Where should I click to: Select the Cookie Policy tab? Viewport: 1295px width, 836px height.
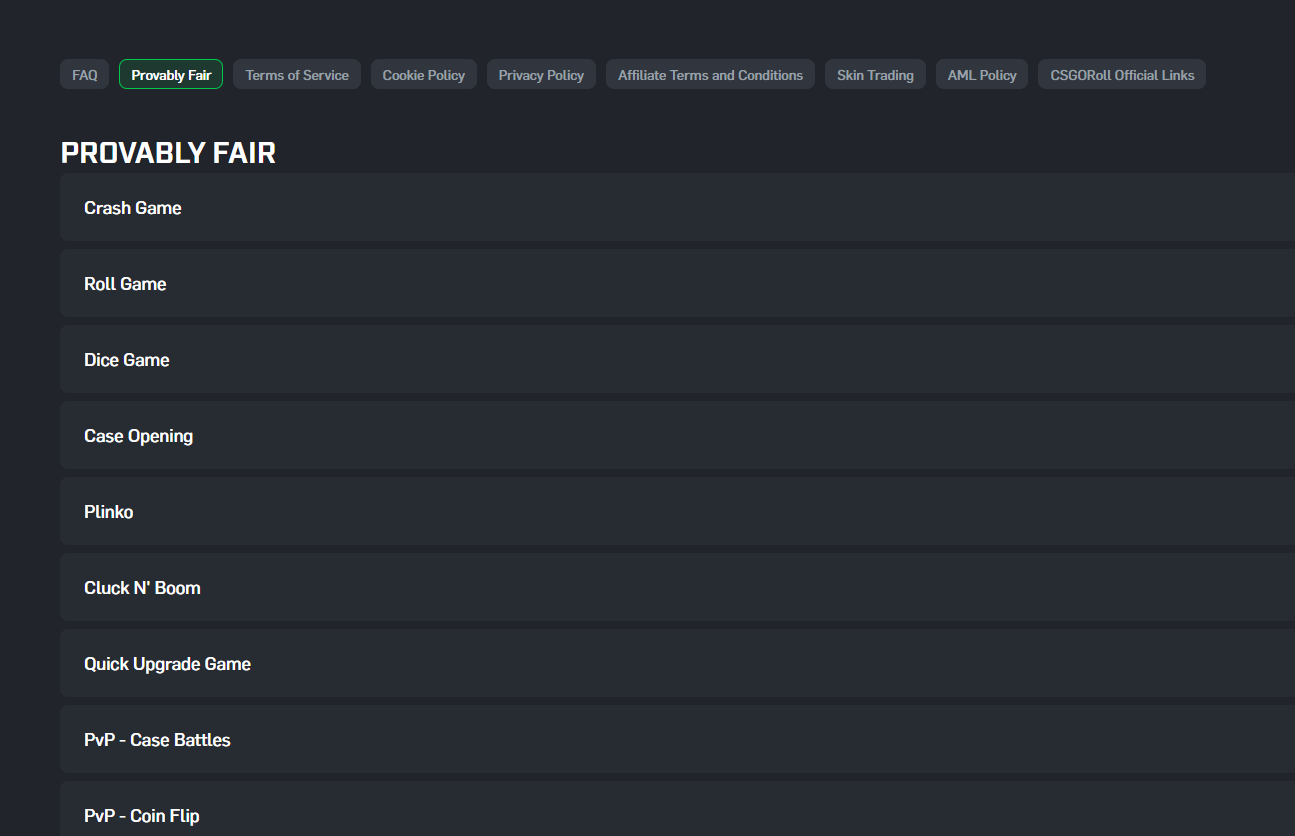(423, 74)
